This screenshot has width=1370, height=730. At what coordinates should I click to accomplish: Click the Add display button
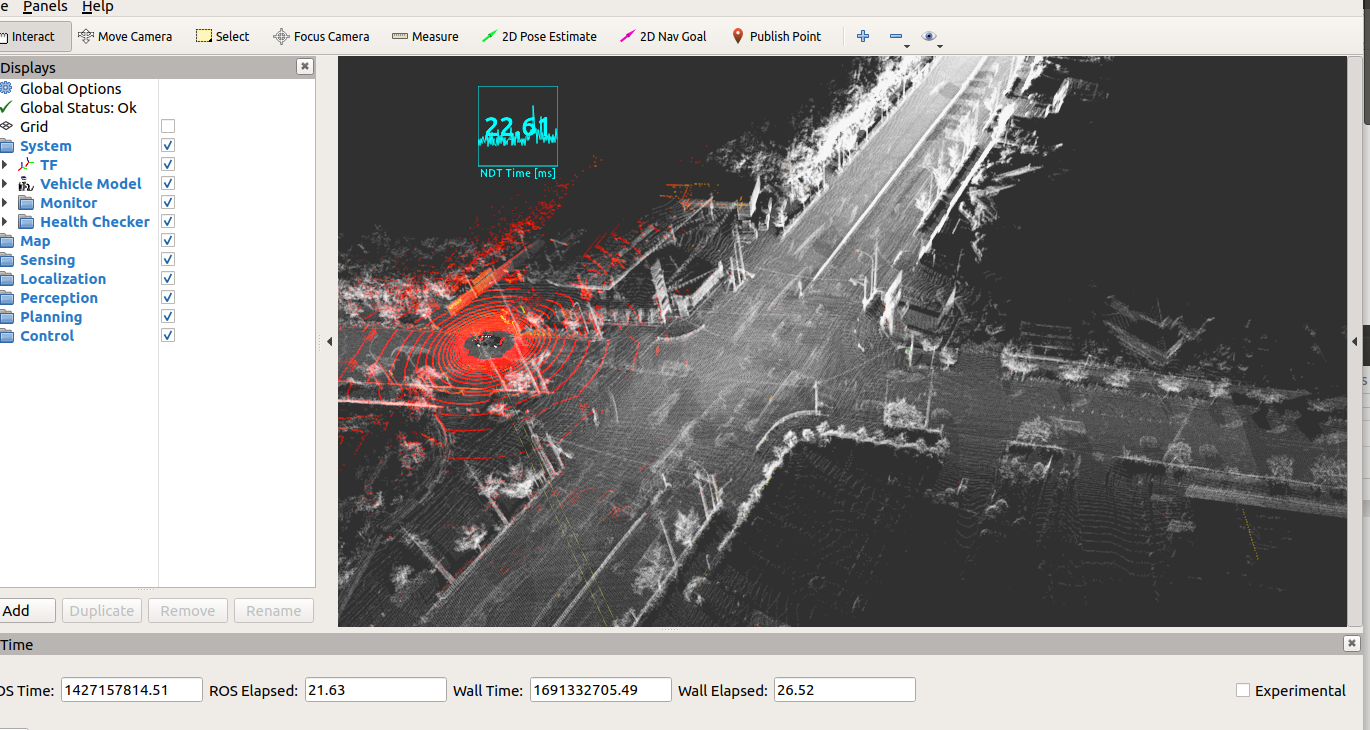(x=27, y=610)
